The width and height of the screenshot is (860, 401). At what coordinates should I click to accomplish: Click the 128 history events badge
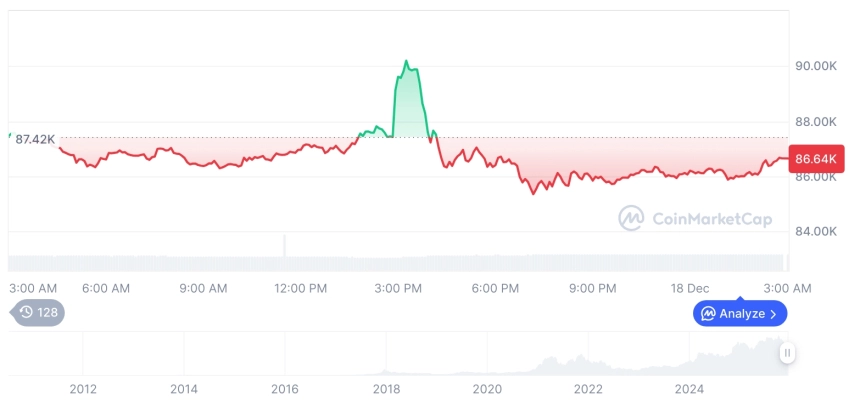tap(38, 313)
